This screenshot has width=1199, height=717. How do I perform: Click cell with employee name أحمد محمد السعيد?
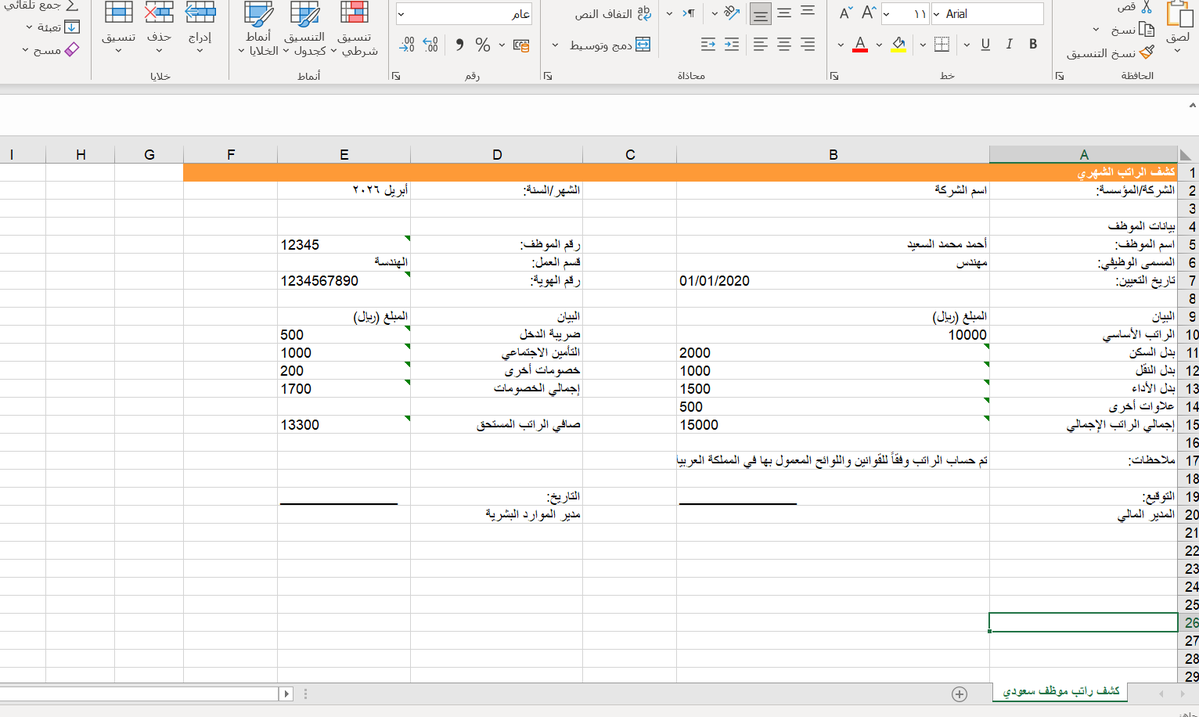(x=833, y=245)
